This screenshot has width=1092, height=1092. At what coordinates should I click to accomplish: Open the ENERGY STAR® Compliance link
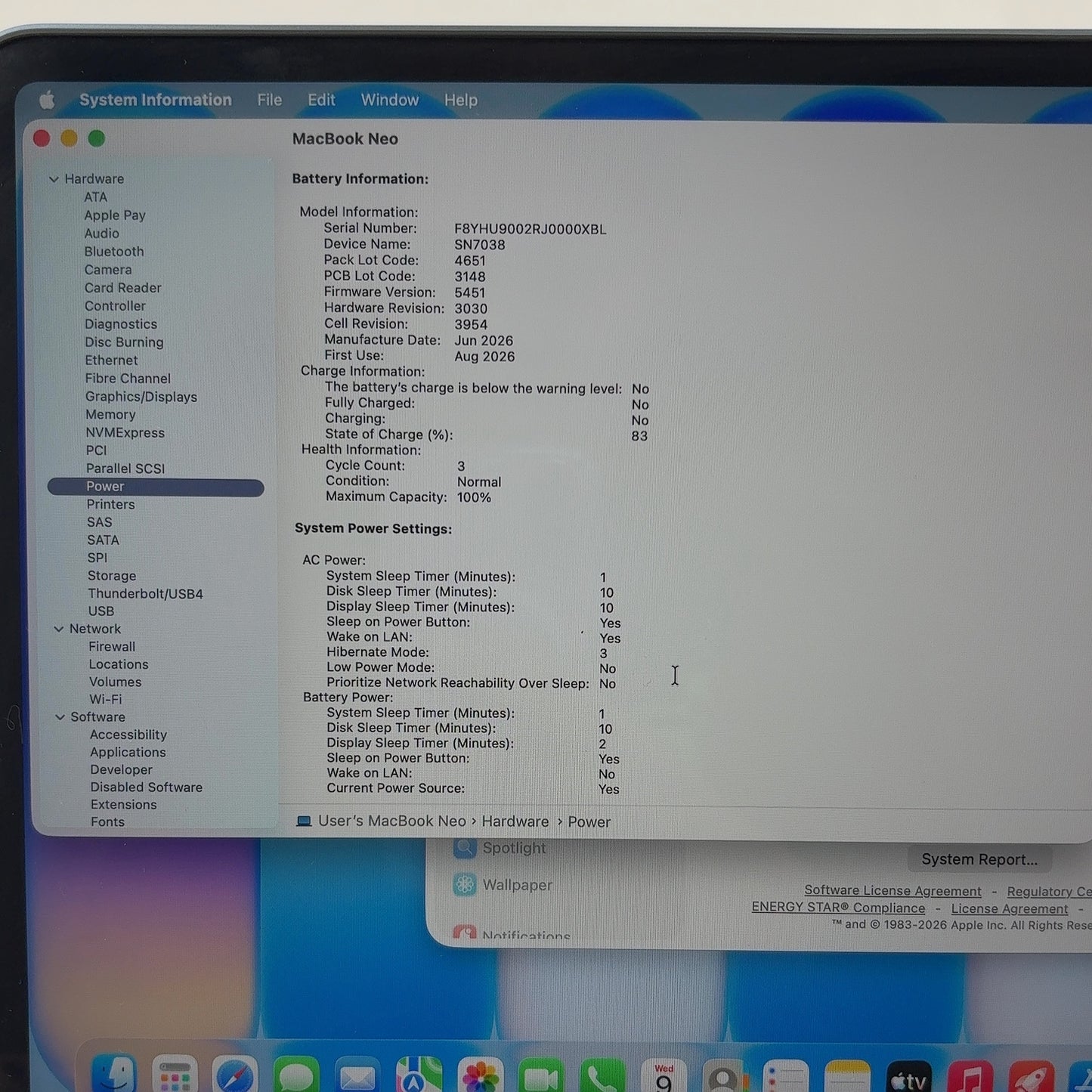838,908
